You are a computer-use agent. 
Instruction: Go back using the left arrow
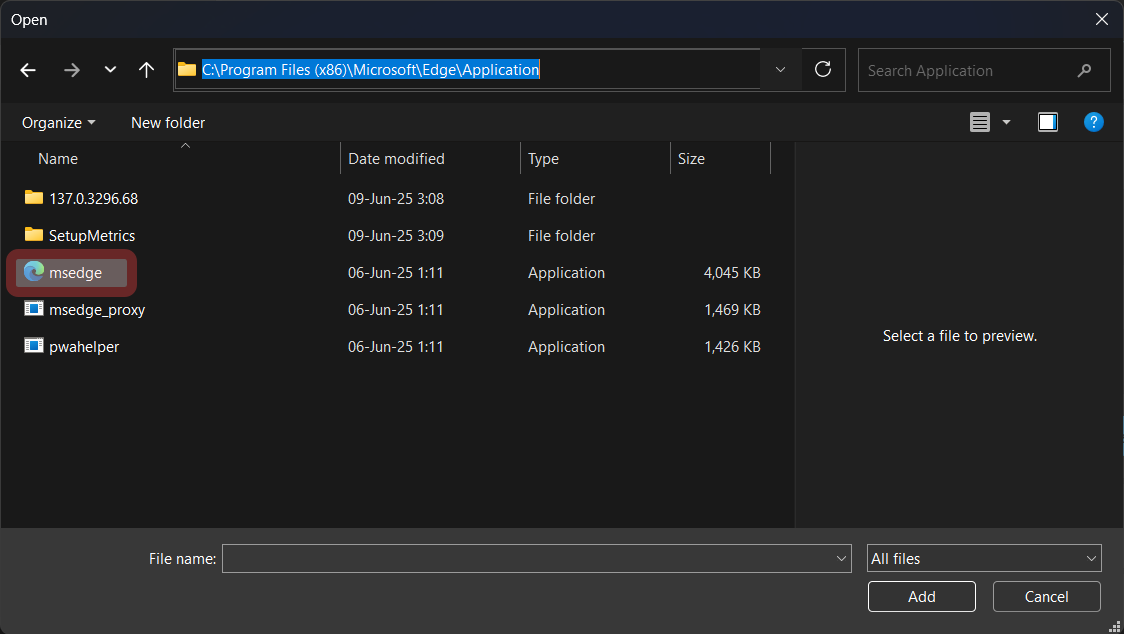[x=28, y=70]
